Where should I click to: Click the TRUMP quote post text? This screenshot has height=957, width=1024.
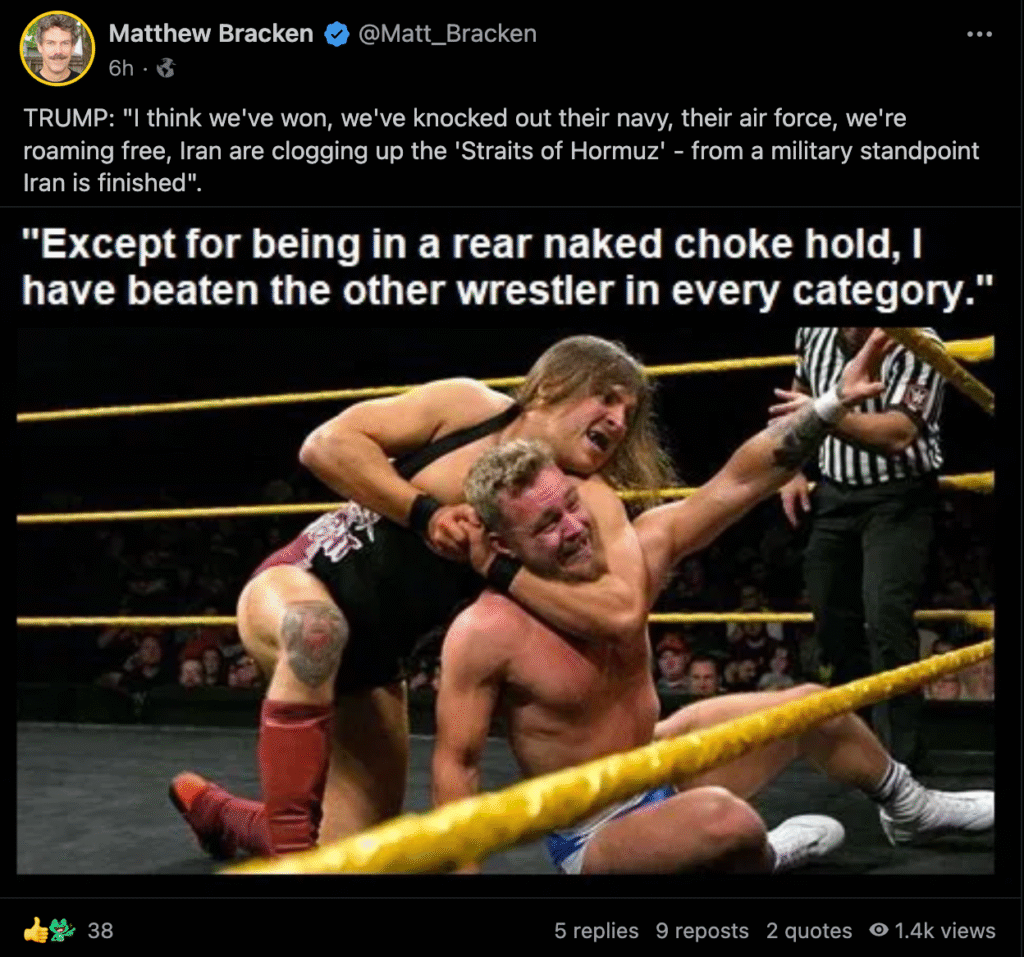click(500, 151)
